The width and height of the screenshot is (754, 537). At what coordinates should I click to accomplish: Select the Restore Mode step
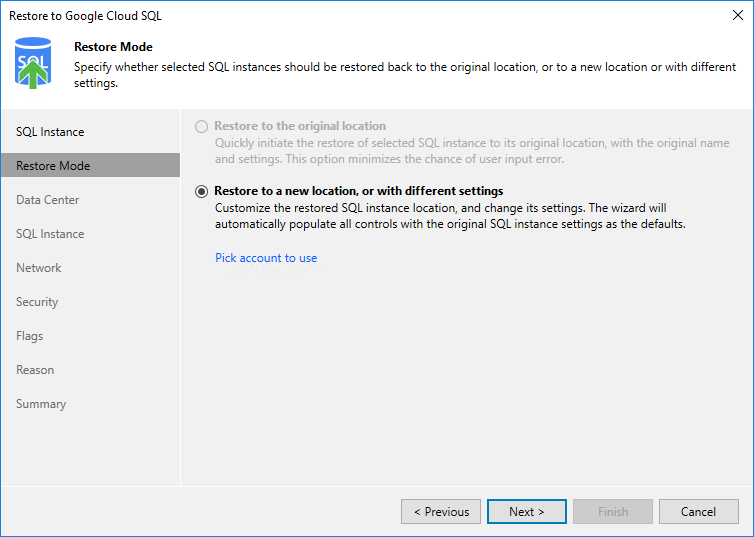(53, 166)
